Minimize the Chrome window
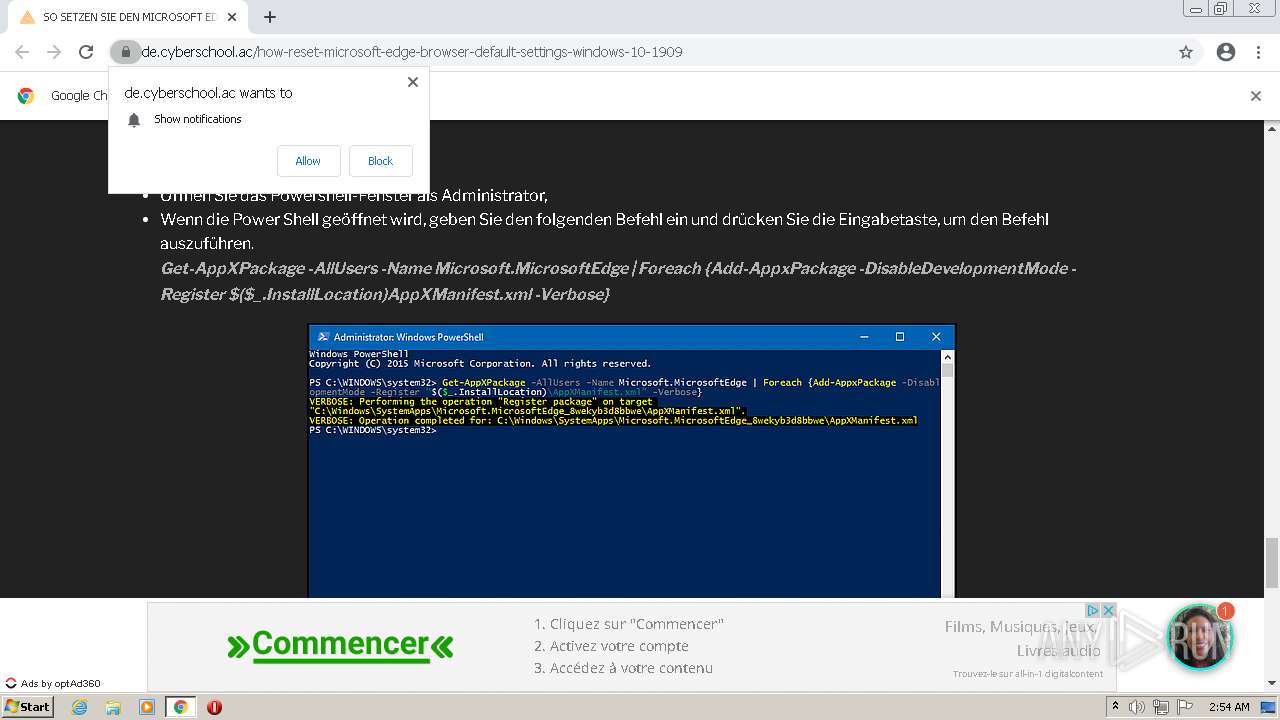Image resolution: width=1280 pixels, height=720 pixels. pos(1196,9)
